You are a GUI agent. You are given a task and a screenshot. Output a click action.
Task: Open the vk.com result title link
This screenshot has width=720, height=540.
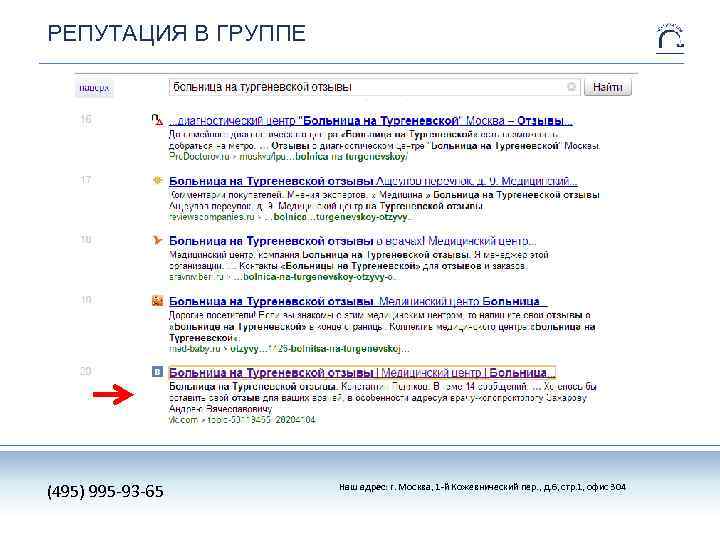point(362,372)
